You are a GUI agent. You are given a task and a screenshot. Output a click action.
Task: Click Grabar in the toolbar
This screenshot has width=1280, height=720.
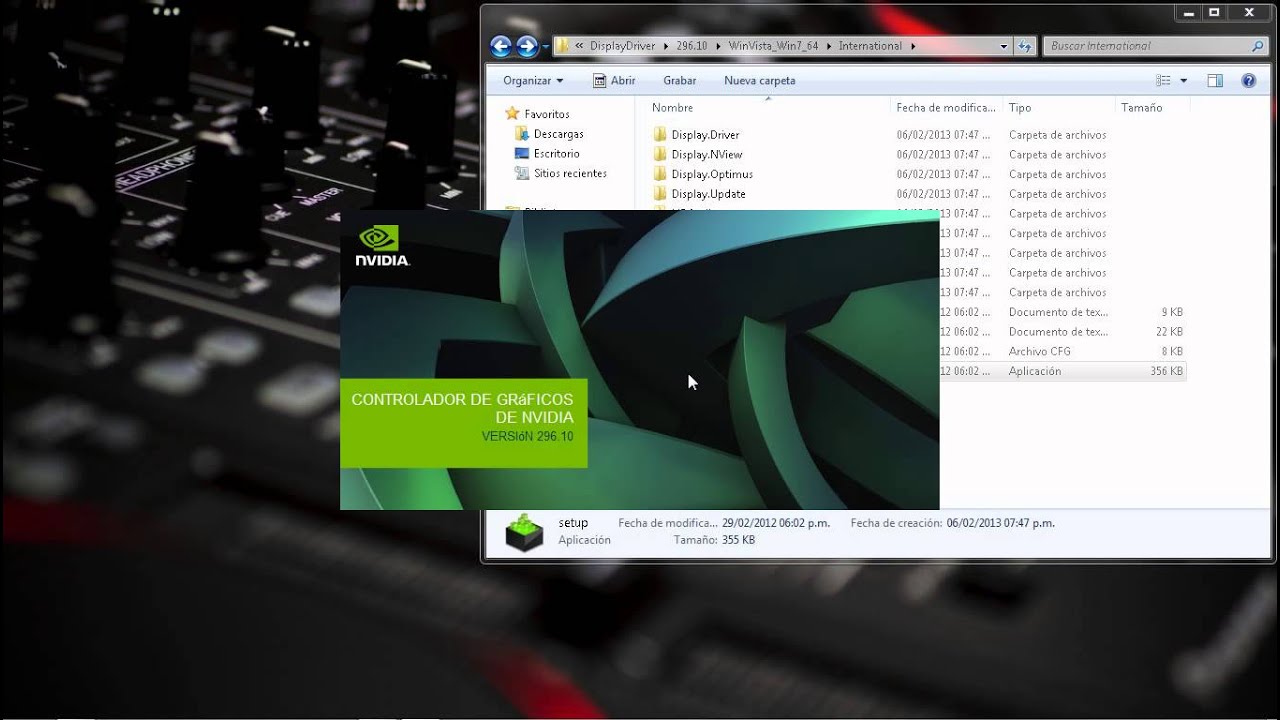tap(679, 80)
